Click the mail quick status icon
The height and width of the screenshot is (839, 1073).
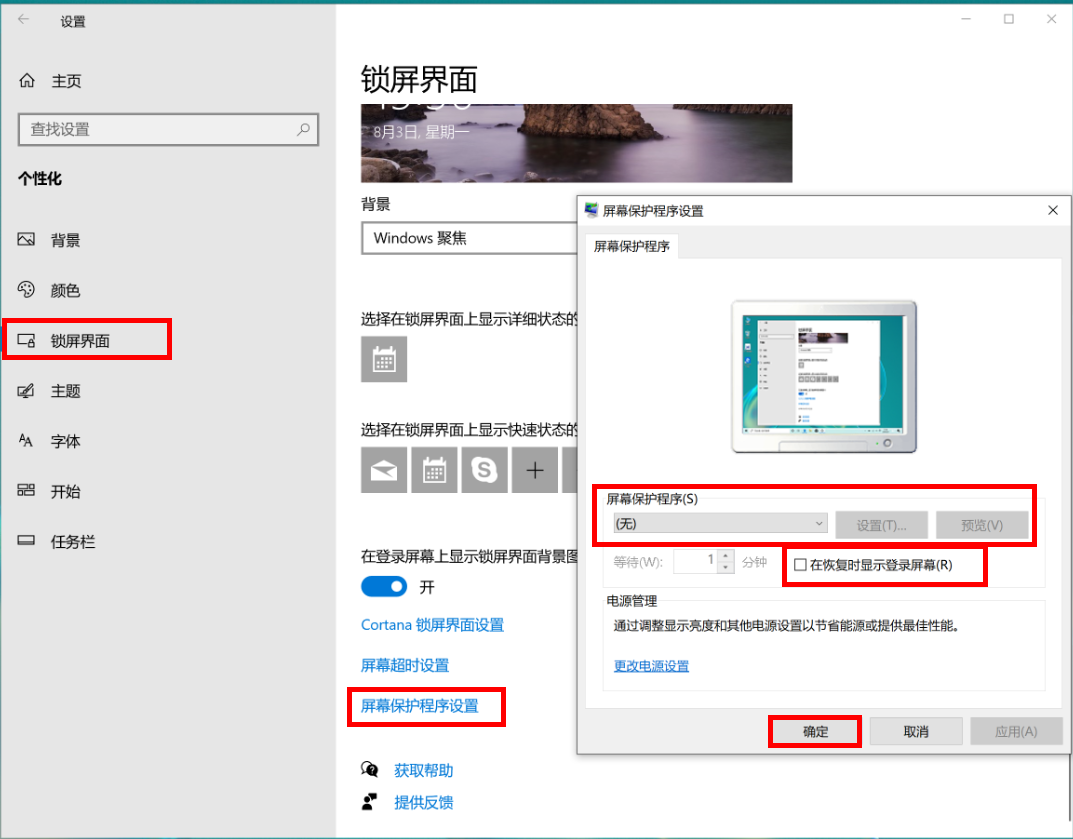(384, 470)
